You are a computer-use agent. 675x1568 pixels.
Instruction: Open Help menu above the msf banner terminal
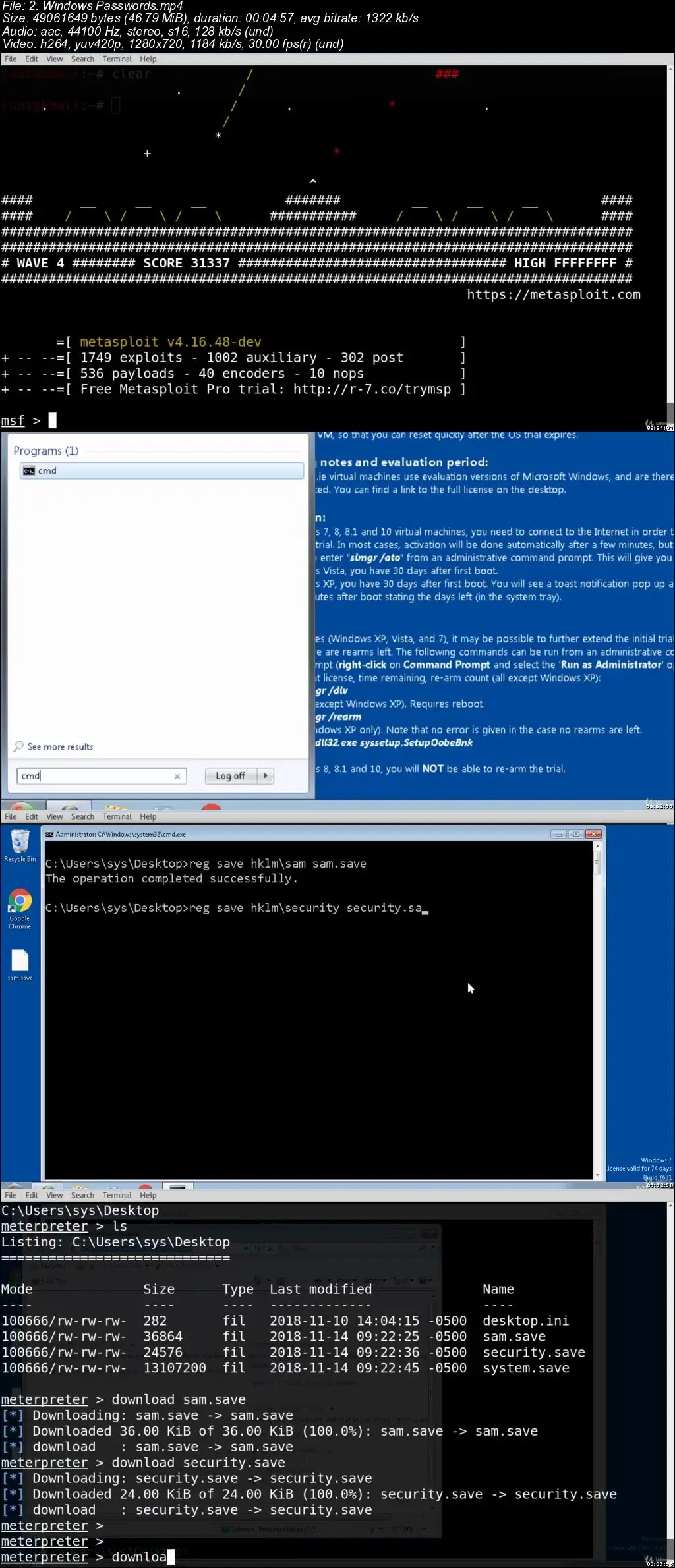(148, 59)
